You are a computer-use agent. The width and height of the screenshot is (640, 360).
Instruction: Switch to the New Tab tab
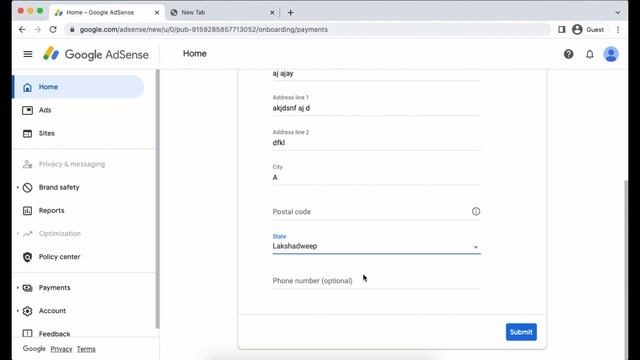222,13
